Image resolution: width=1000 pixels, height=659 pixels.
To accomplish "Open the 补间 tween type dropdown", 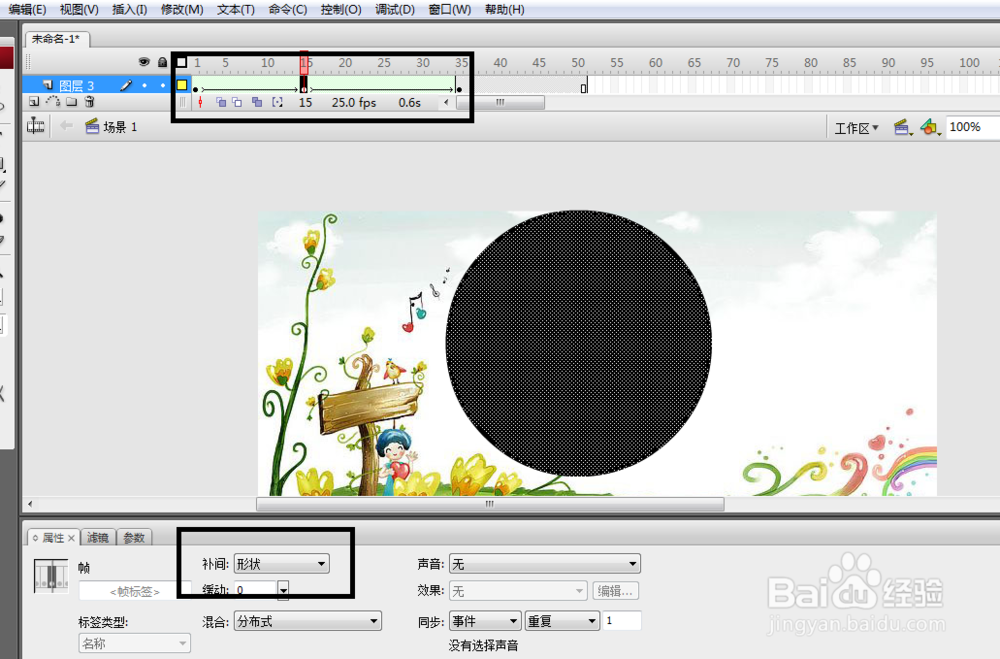I will pos(282,564).
